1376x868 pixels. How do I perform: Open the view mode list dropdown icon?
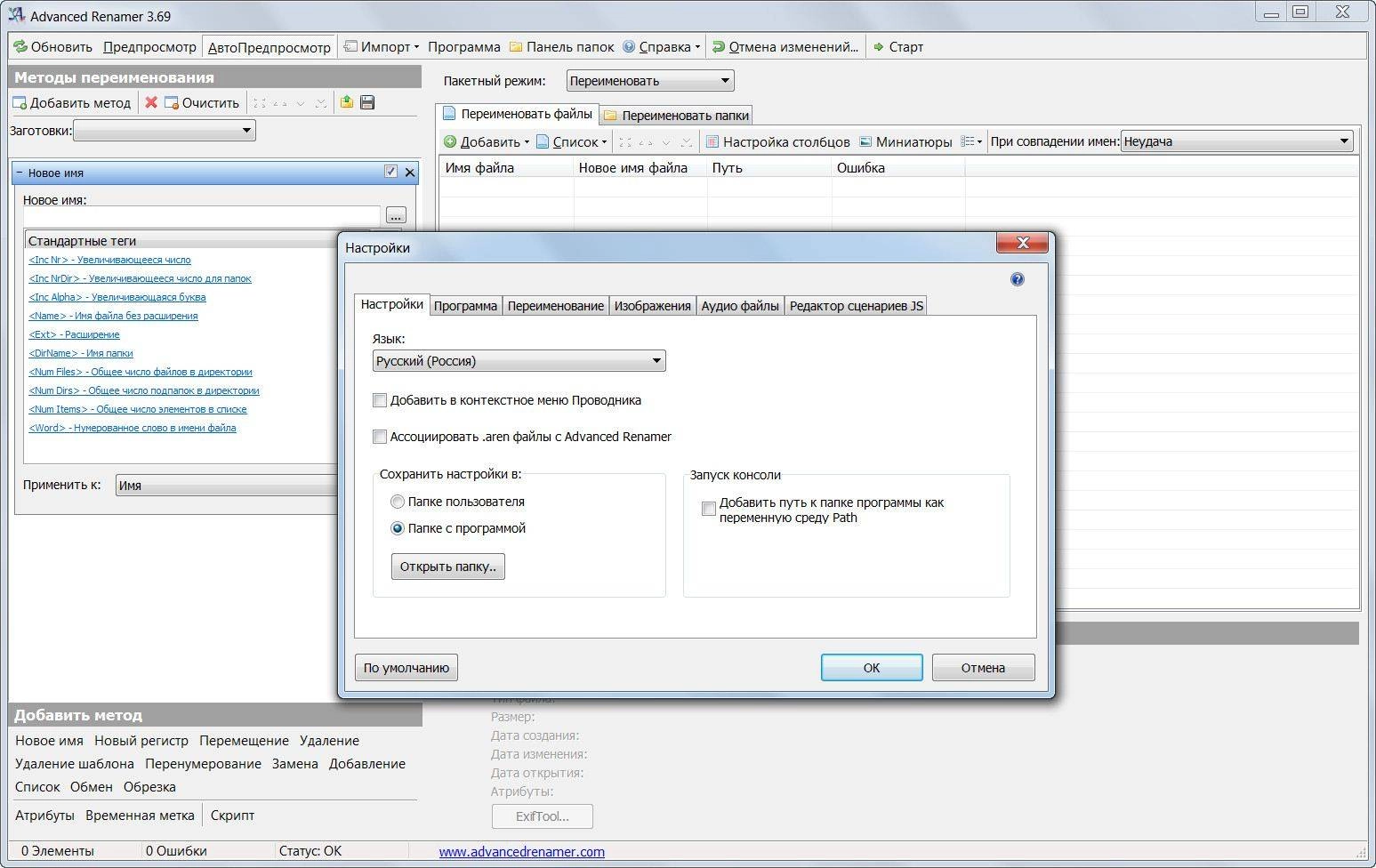tap(971, 141)
